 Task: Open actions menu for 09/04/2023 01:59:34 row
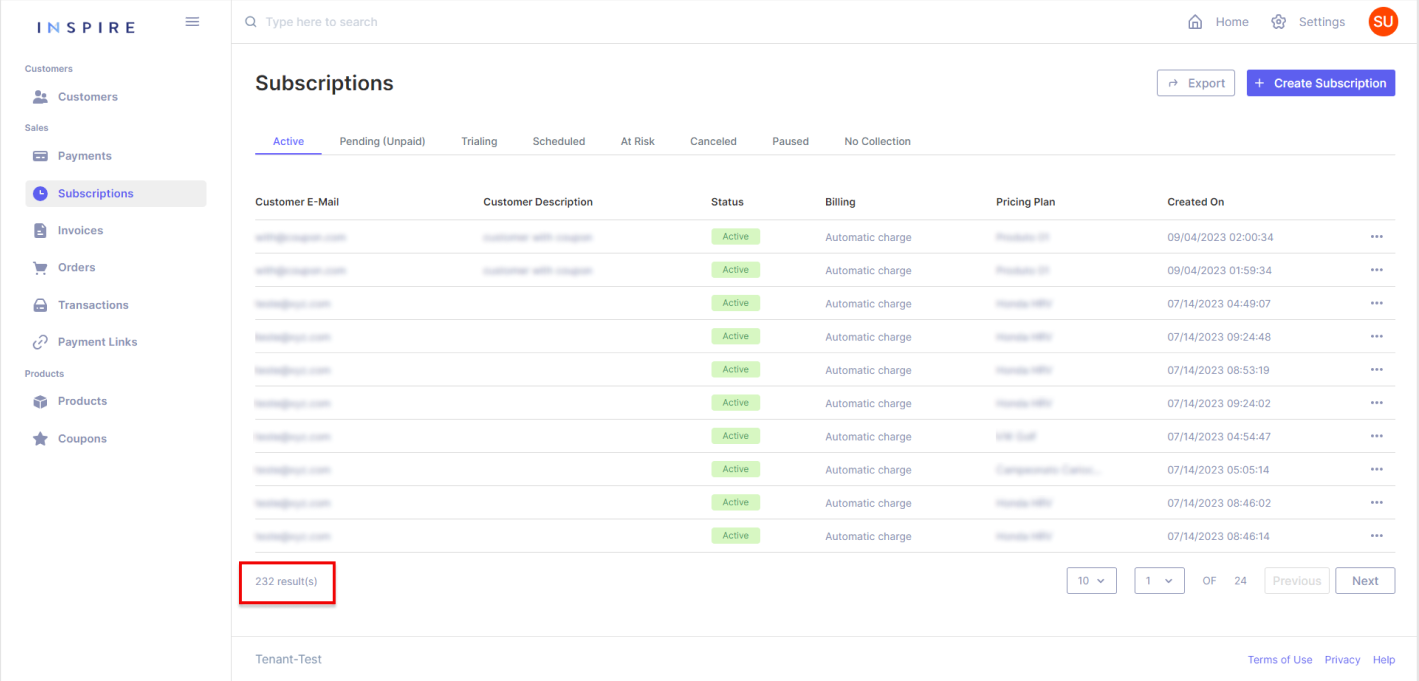(x=1376, y=270)
